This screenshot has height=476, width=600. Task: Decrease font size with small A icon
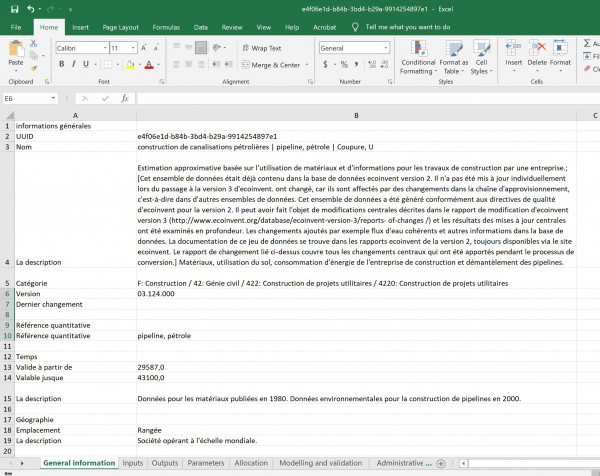[156, 48]
